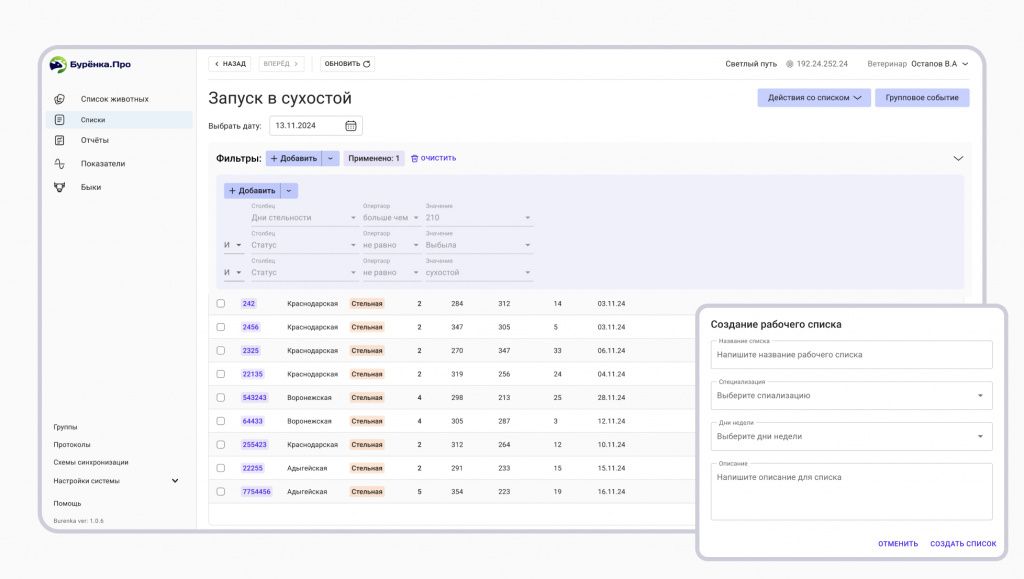Open user menu Остапов В.А
The height and width of the screenshot is (579, 1024).
pyautogui.click(x=940, y=64)
